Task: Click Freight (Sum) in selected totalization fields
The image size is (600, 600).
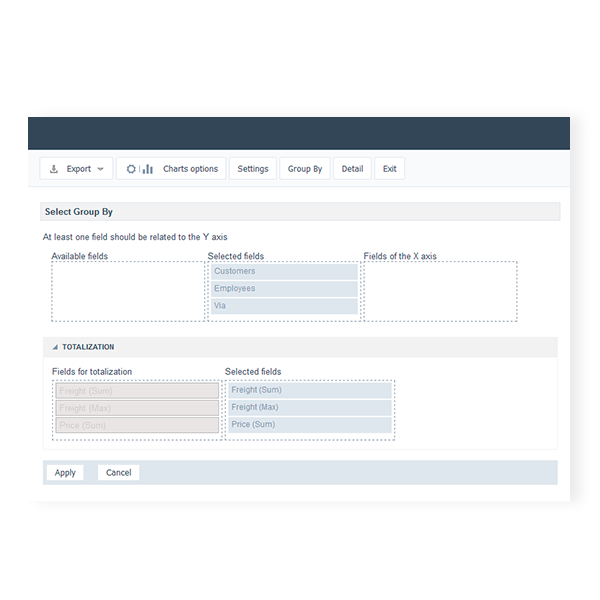Action: [x=310, y=390]
